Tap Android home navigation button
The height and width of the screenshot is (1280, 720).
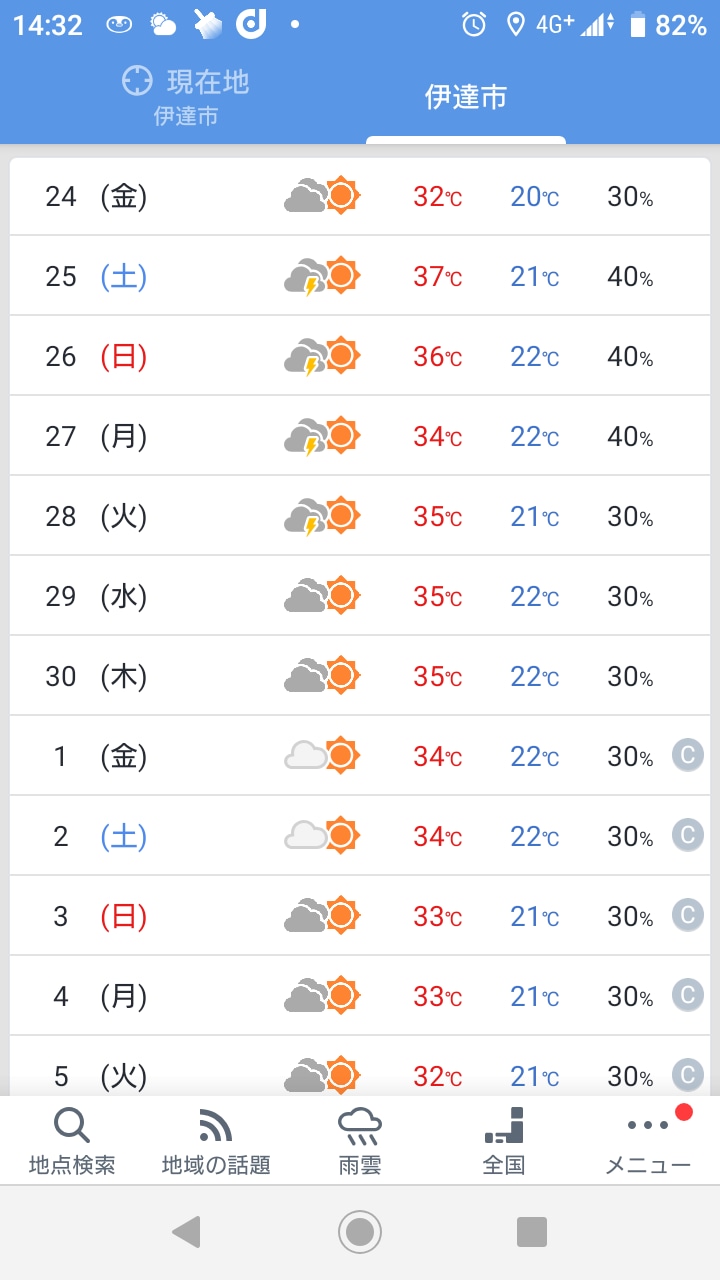pos(360,1232)
